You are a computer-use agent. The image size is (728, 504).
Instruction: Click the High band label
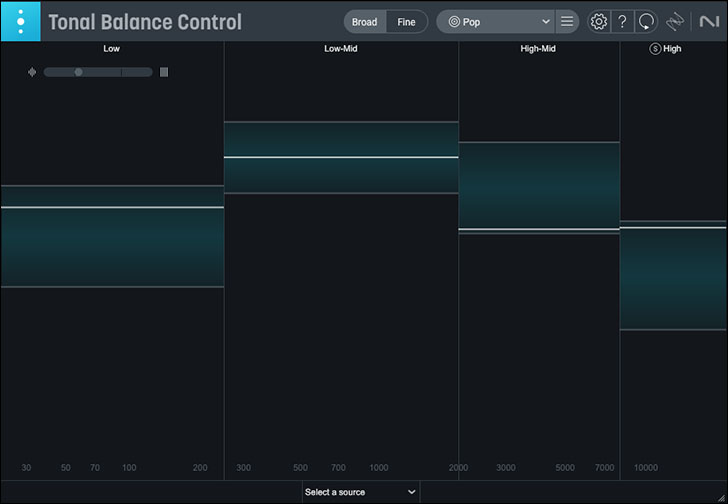[672, 49]
